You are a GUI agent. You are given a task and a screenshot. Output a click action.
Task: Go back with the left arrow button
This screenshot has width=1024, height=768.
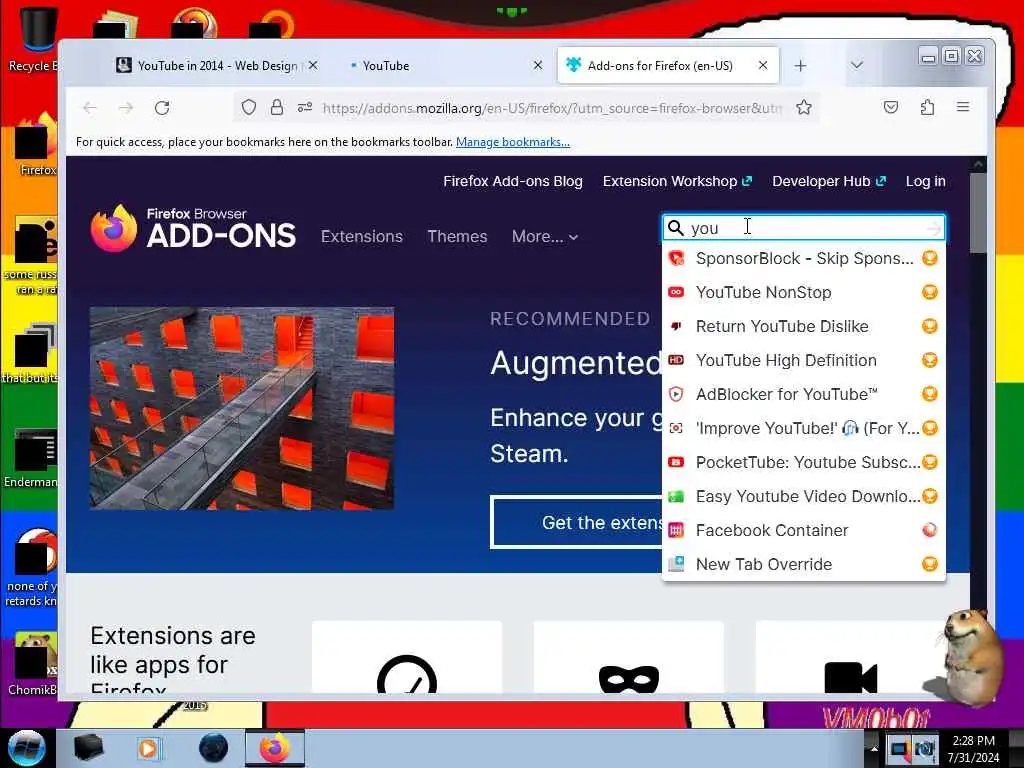click(x=89, y=108)
